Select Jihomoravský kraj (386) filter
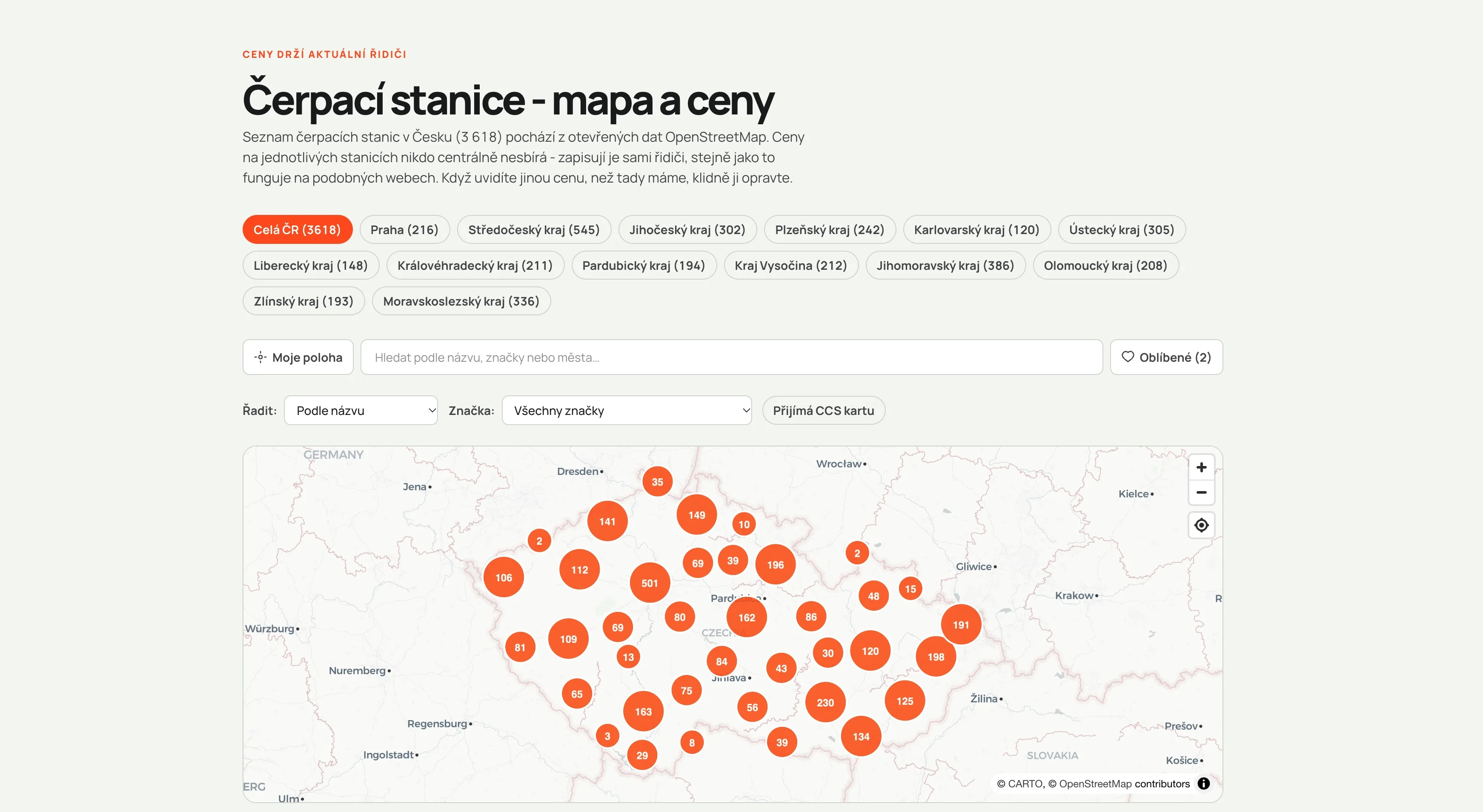Screen dimensions: 1483x812 [x=945, y=265]
